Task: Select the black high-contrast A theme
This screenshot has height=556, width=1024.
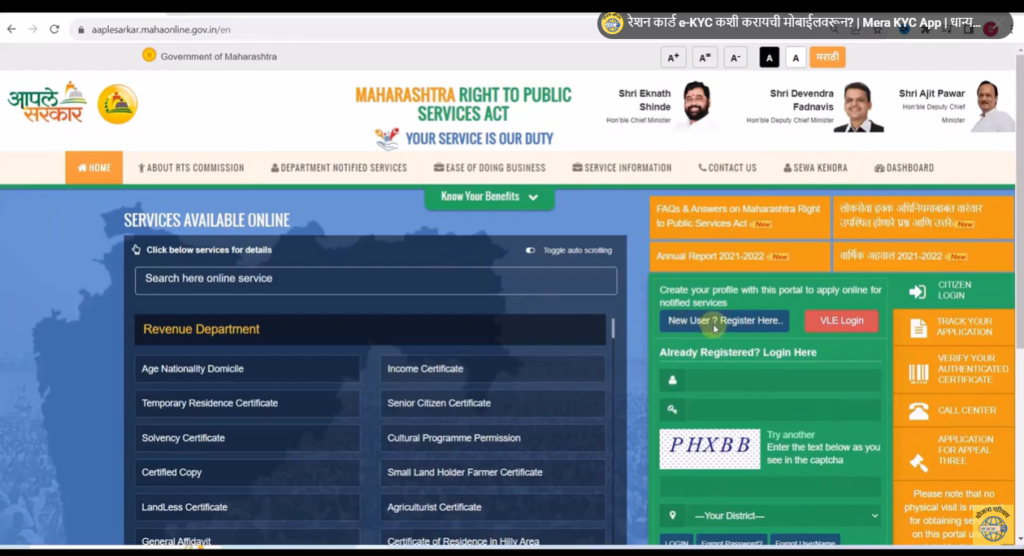Action: pyautogui.click(x=769, y=58)
